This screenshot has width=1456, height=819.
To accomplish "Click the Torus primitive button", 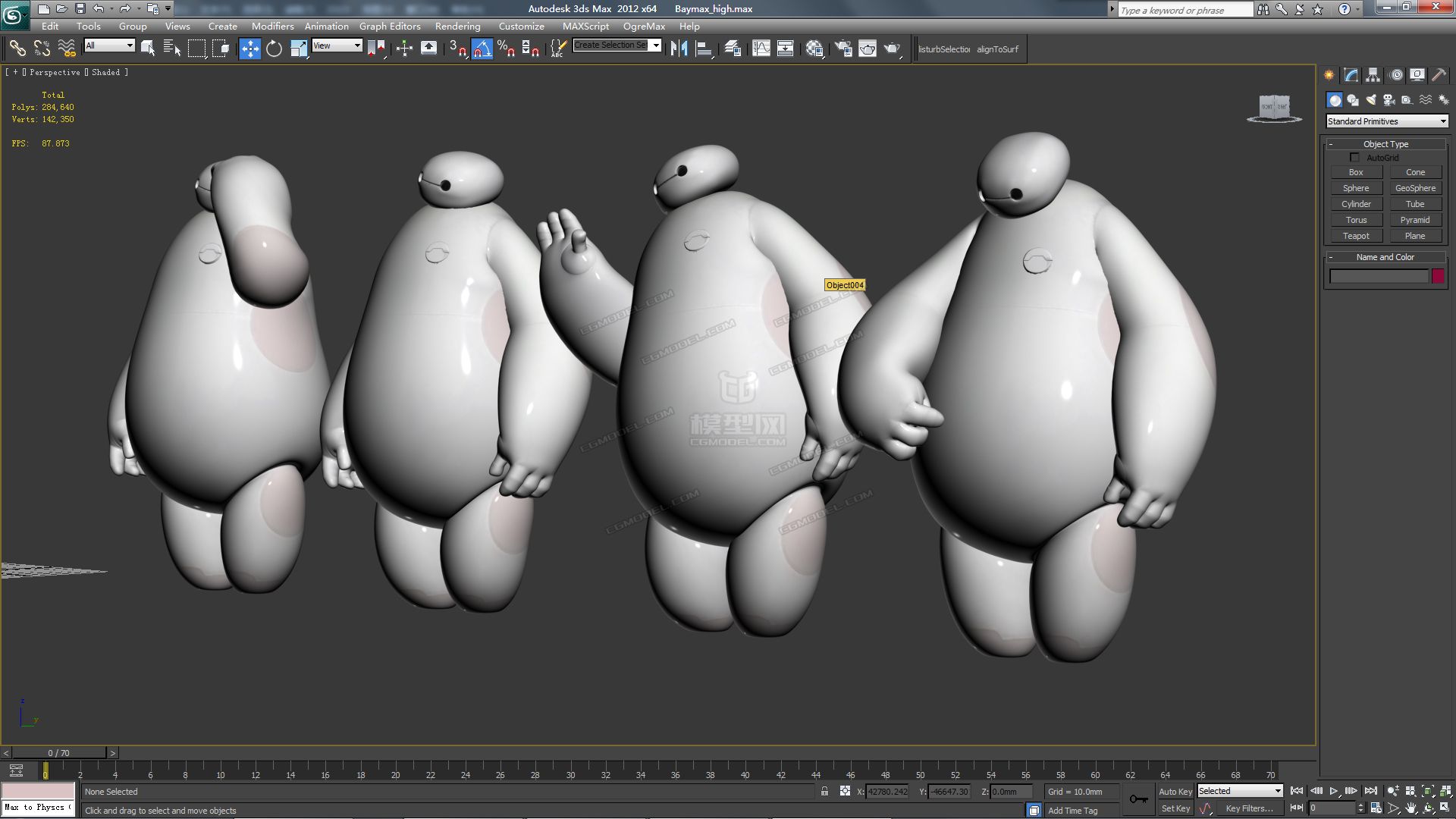I will click(1356, 220).
